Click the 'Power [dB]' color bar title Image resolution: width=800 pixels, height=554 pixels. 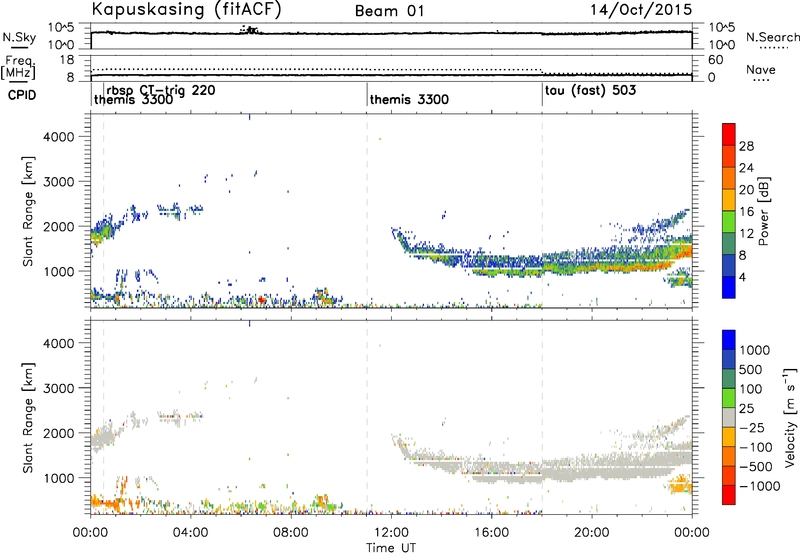click(x=764, y=211)
